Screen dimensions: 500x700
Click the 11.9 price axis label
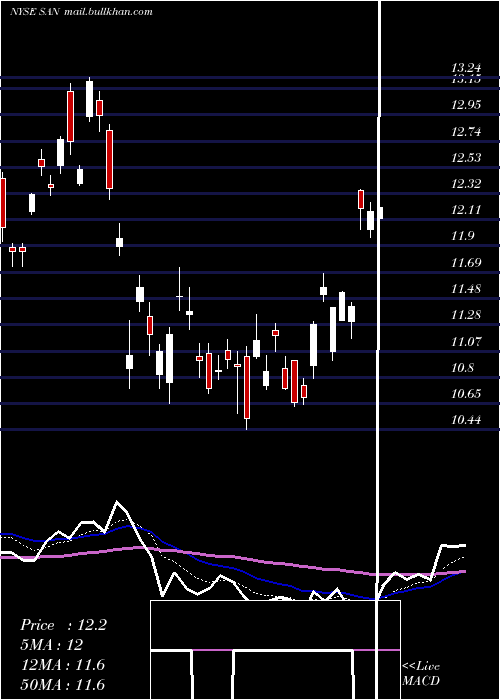[462, 236]
